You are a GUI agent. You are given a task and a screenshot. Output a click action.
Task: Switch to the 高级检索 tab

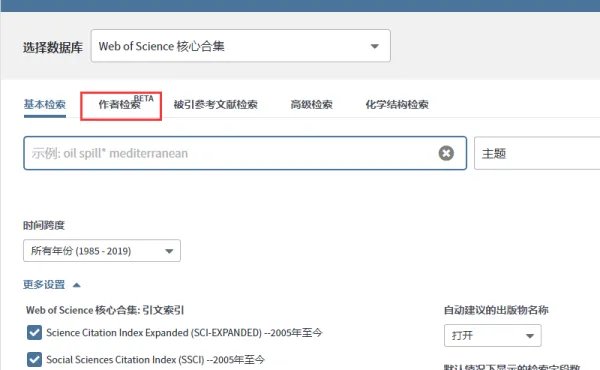point(311,104)
